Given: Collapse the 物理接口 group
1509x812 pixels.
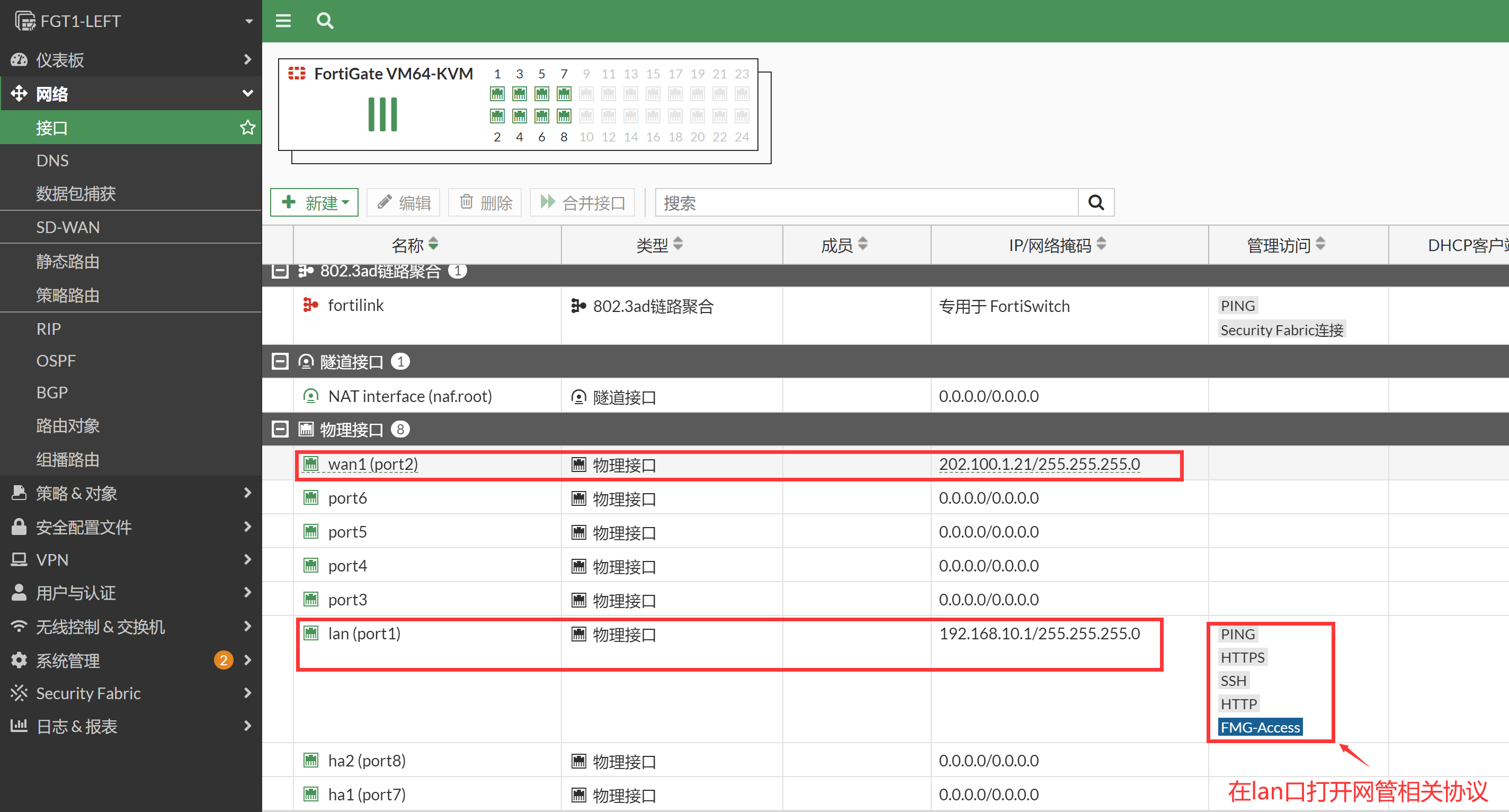Looking at the screenshot, I should click(281, 430).
